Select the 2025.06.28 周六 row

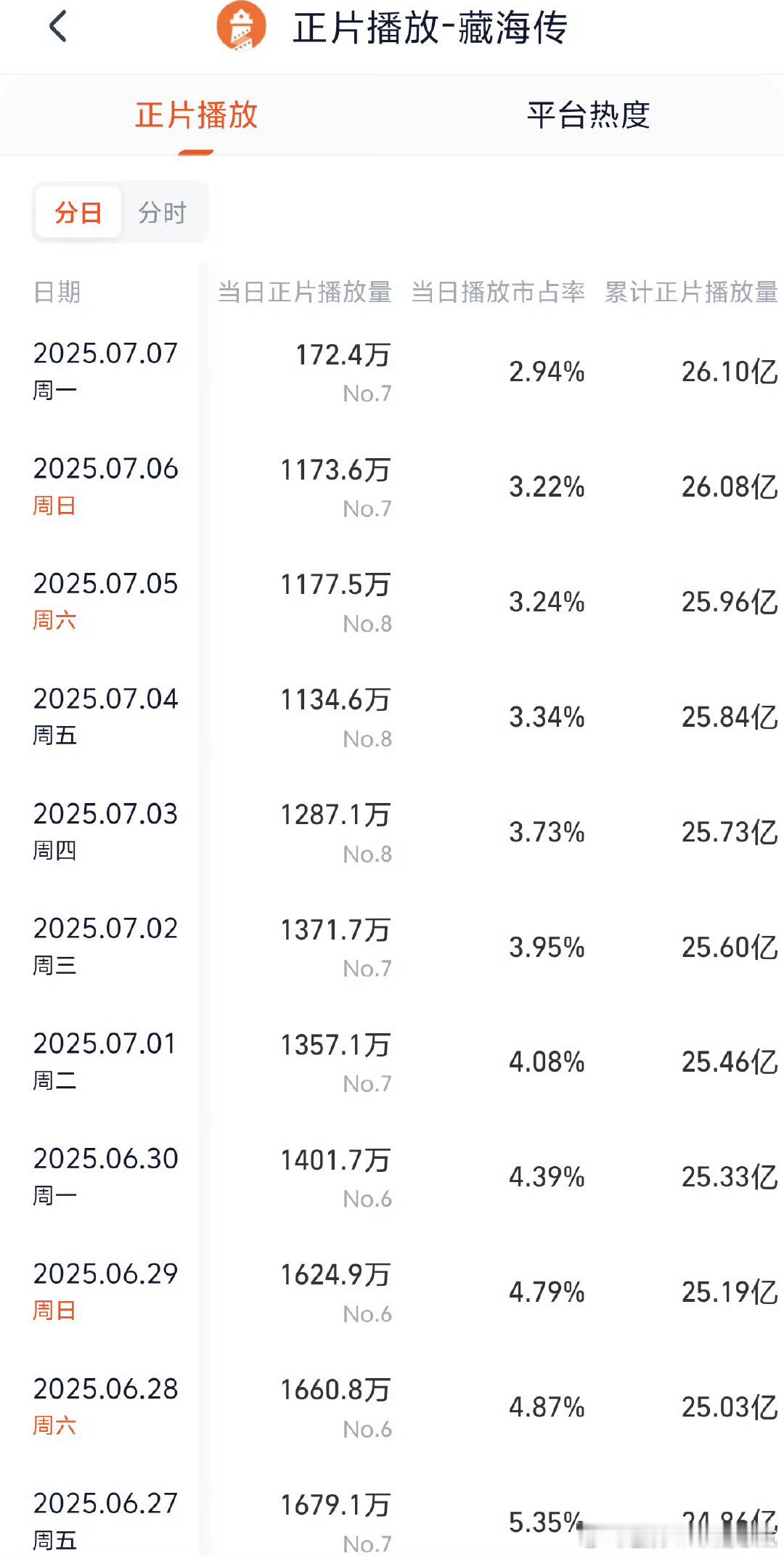(392, 1407)
